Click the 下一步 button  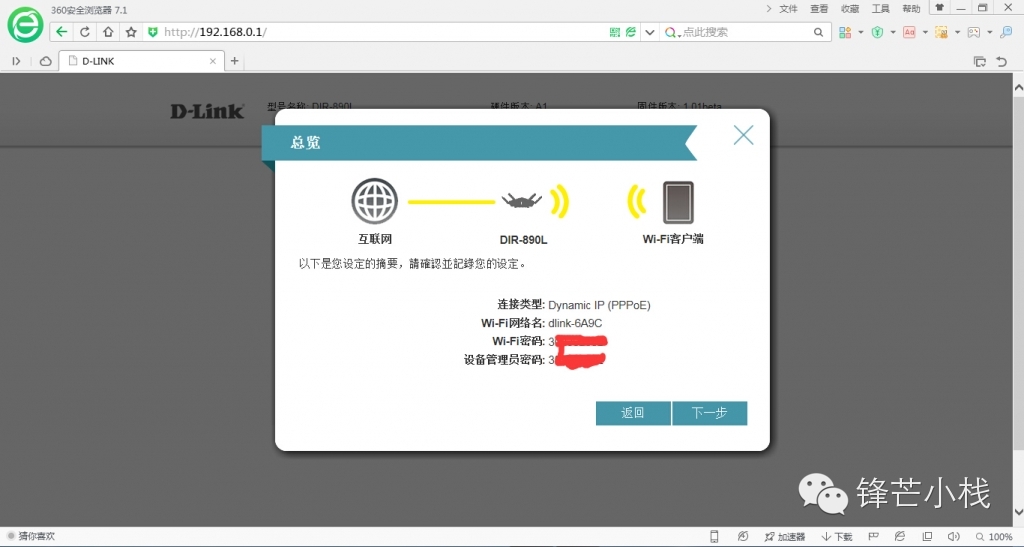click(x=710, y=413)
